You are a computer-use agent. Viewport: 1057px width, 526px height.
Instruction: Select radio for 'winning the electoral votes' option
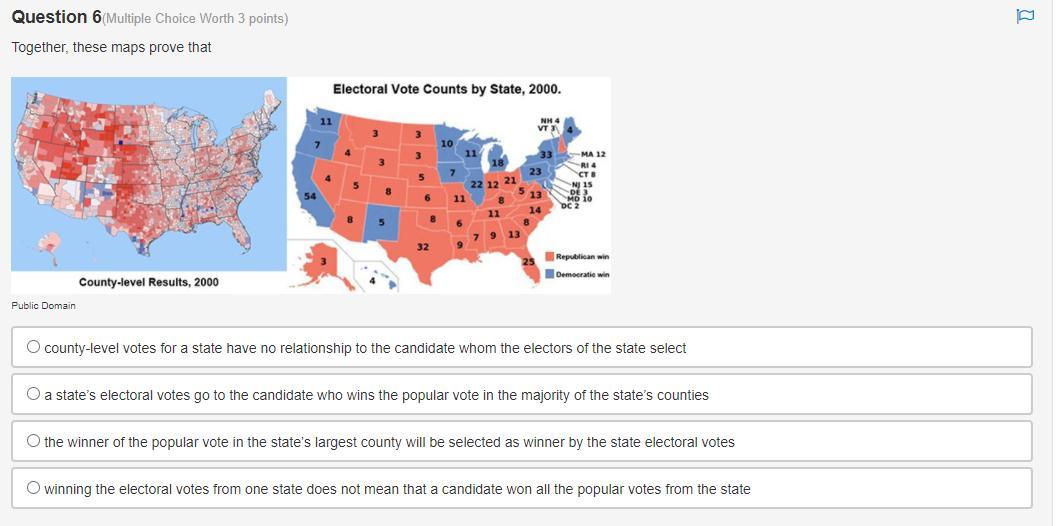pos(34,489)
